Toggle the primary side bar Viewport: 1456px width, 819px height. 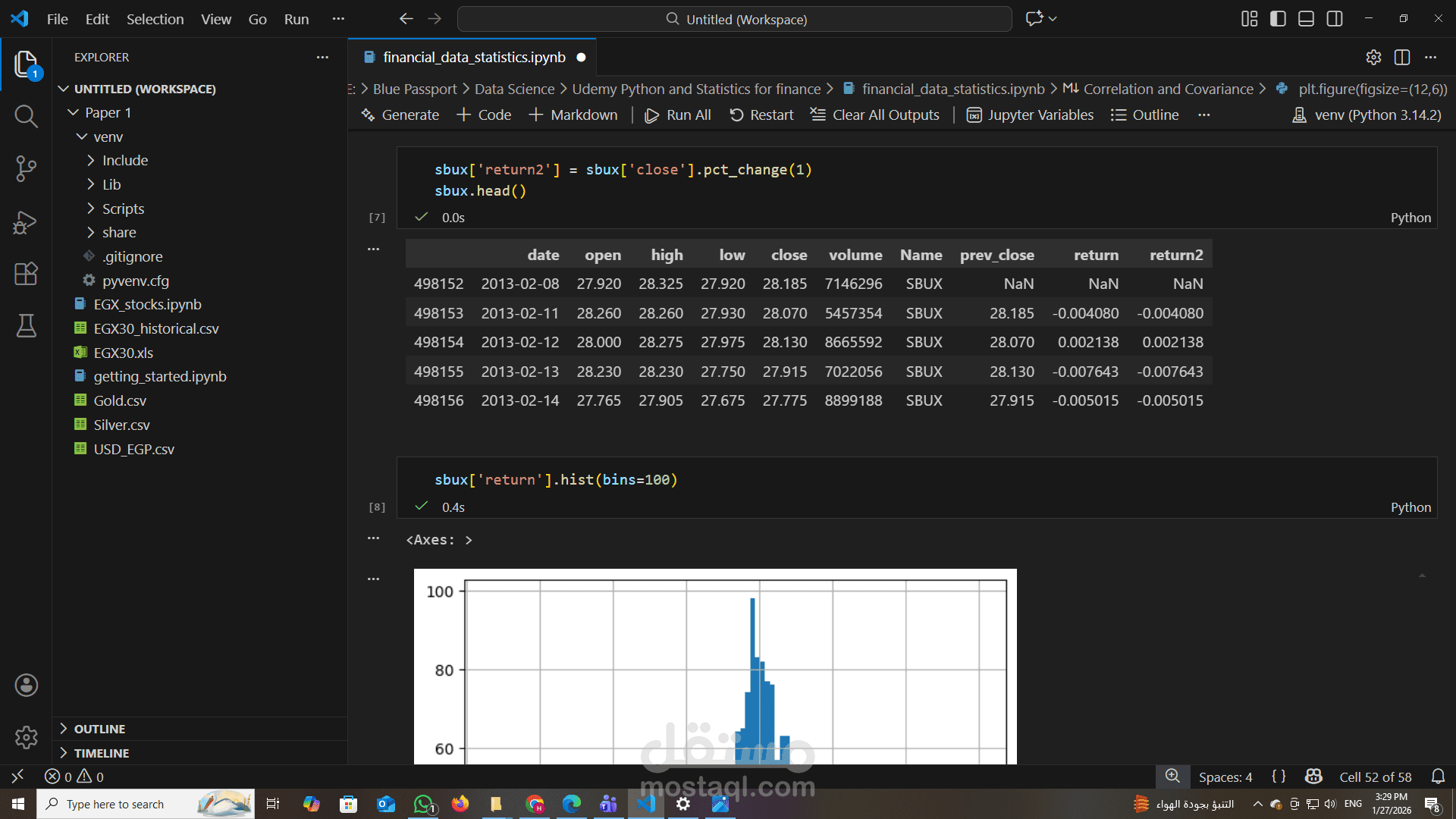pyautogui.click(x=1278, y=19)
